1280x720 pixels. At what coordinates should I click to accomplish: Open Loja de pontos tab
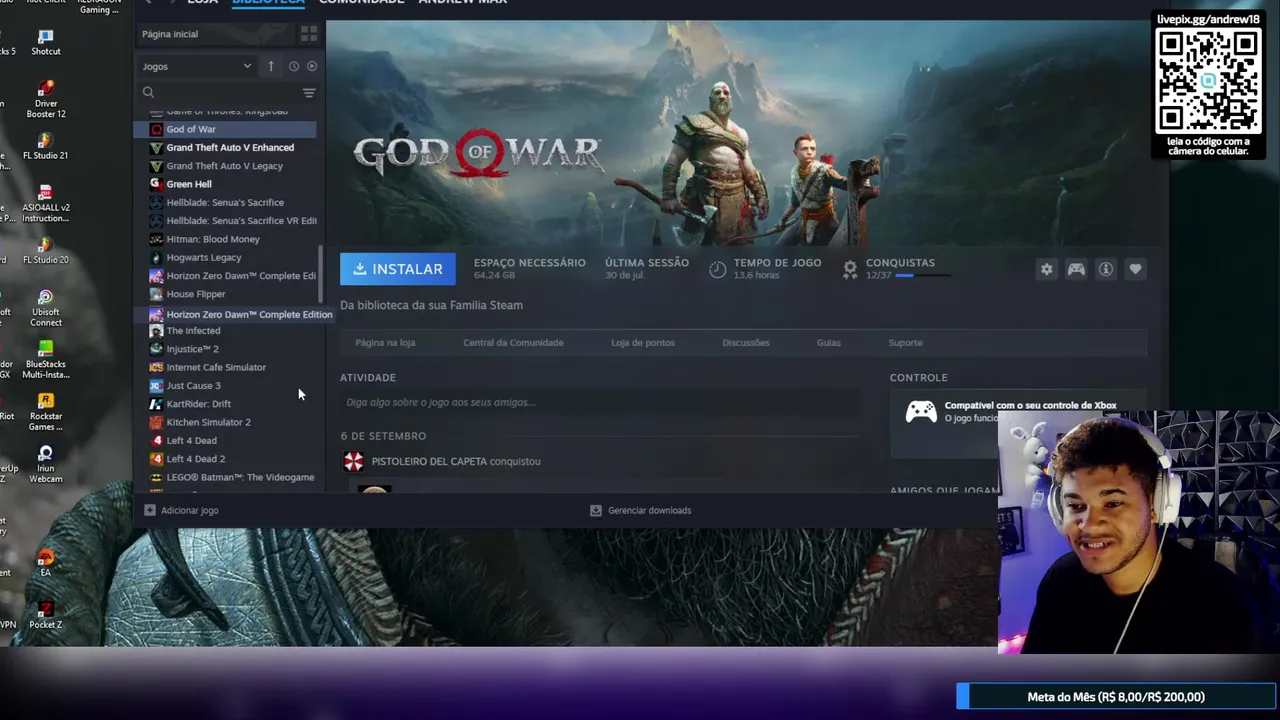point(643,343)
